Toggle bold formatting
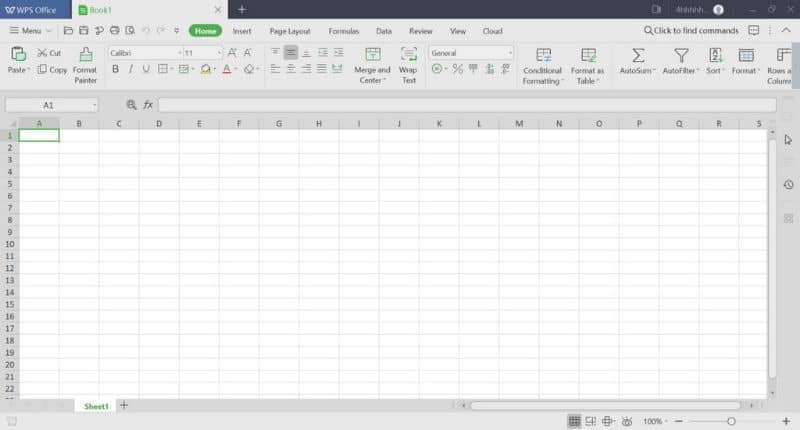The image size is (800, 430). [115, 70]
